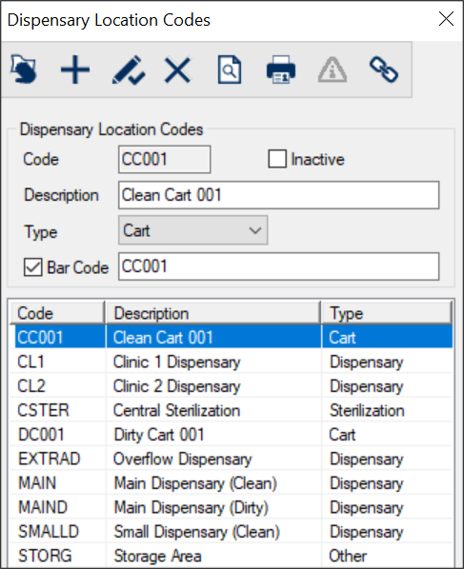Click the Bar Code text field
The image size is (464, 569).
click(x=279, y=267)
